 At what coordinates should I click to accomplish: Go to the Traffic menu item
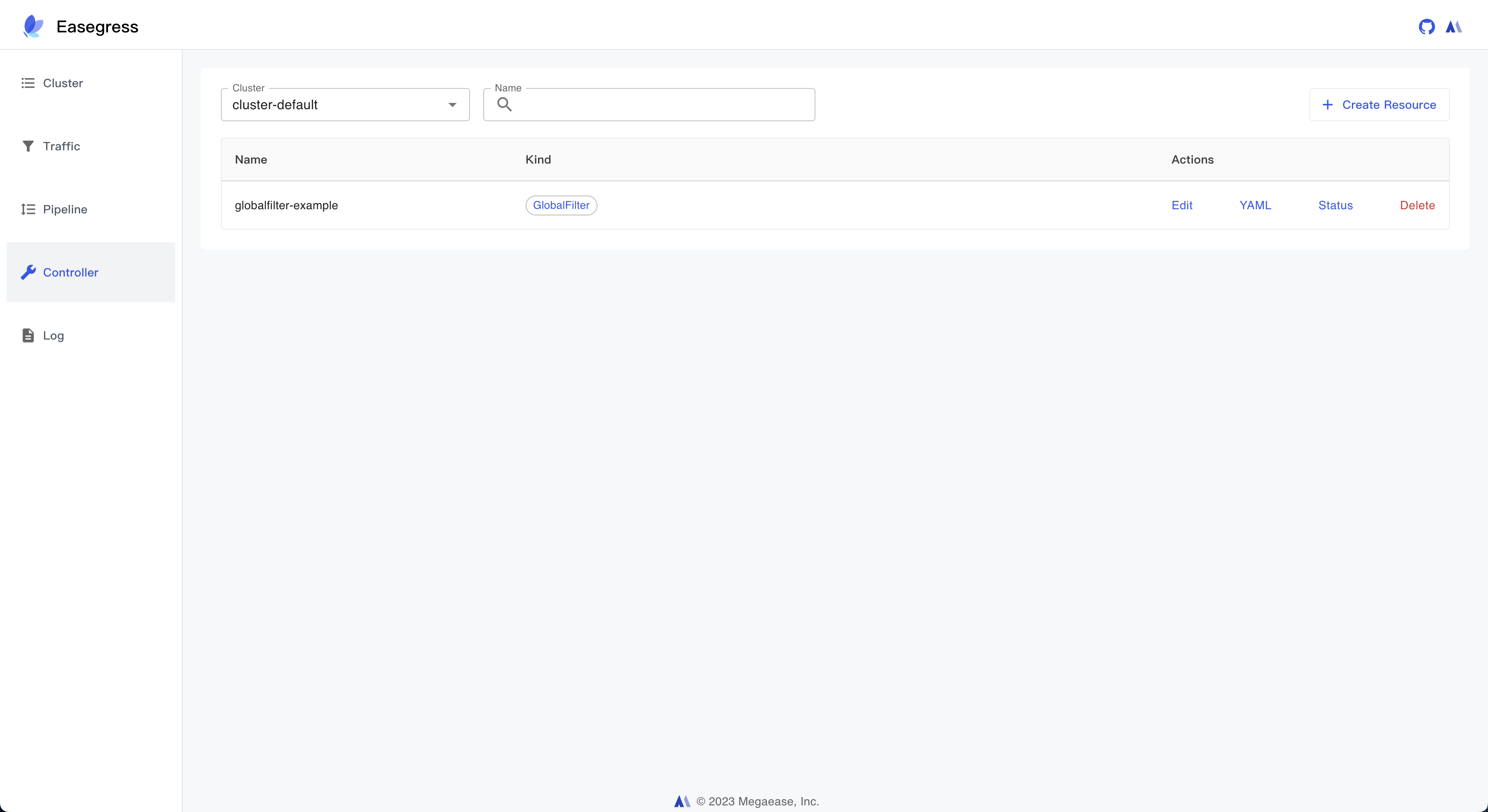(61, 146)
